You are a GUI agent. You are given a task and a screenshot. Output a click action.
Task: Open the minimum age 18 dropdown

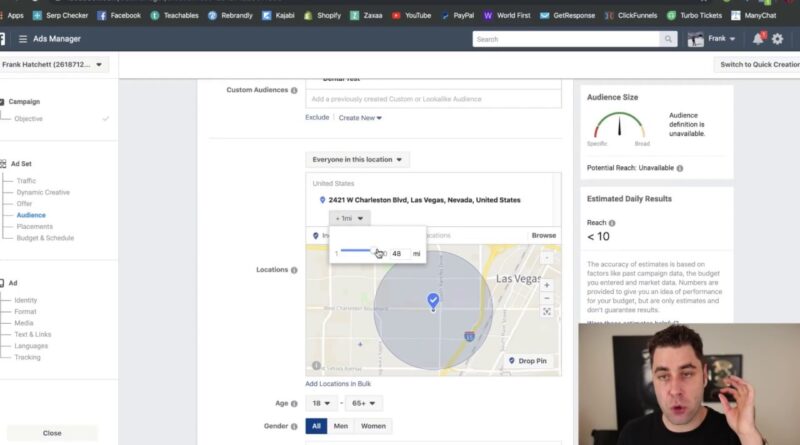point(320,403)
